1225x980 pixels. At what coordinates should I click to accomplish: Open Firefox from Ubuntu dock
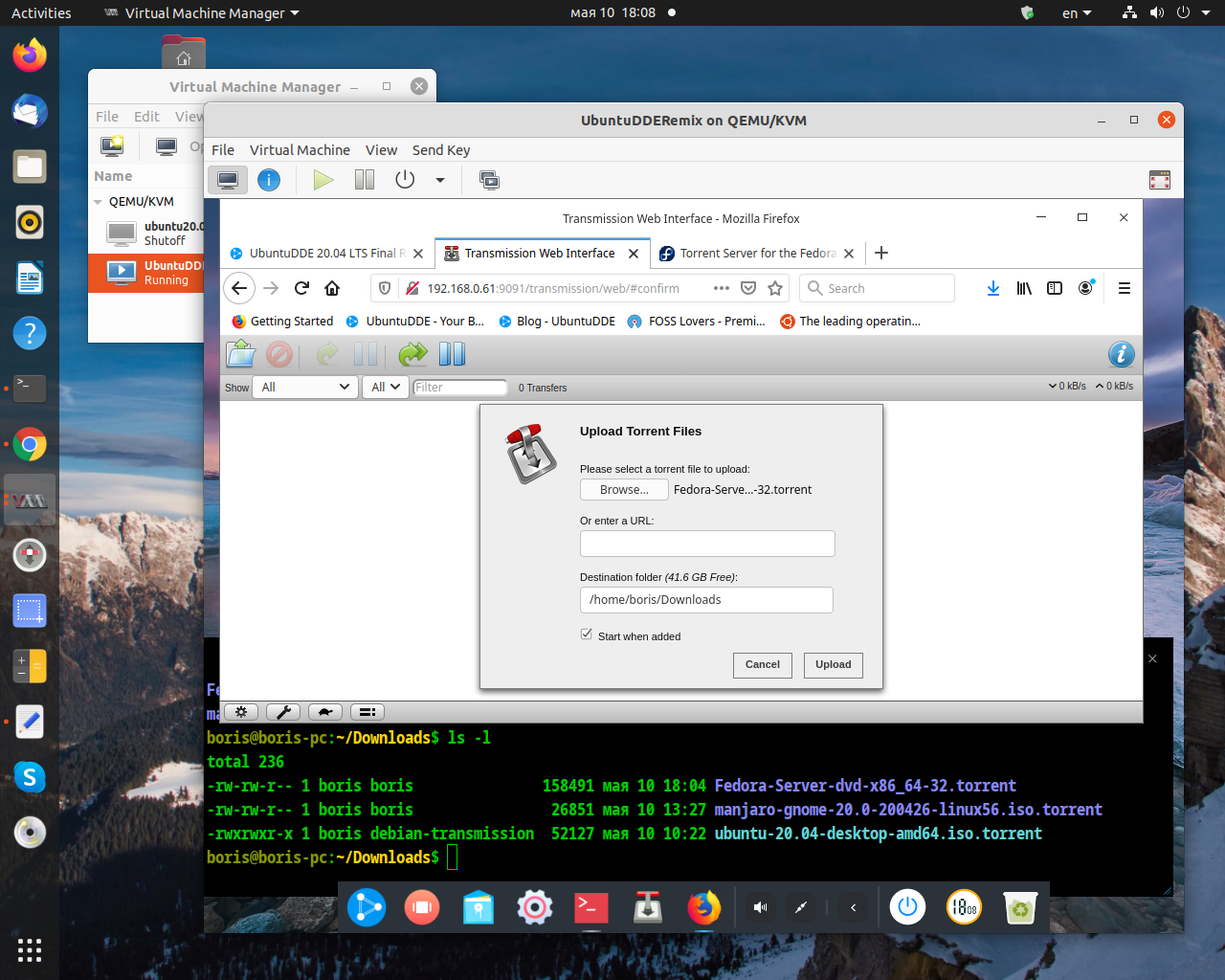[30, 56]
